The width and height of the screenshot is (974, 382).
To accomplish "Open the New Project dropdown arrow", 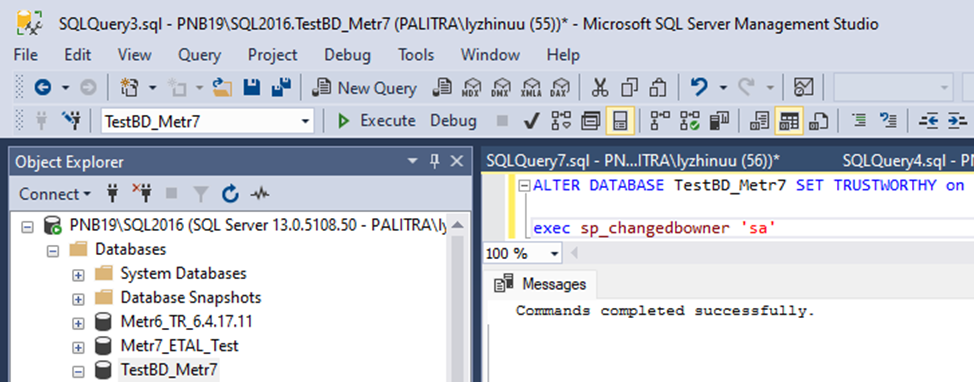I will coord(152,88).
